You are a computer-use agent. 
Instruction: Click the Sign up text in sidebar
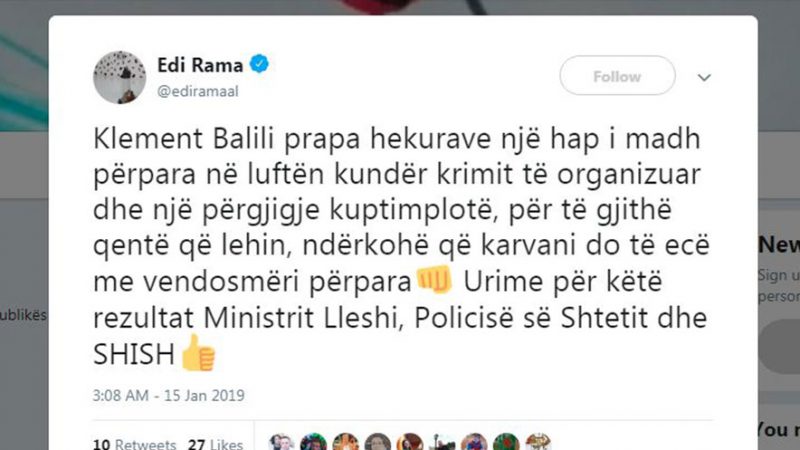click(778, 275)
